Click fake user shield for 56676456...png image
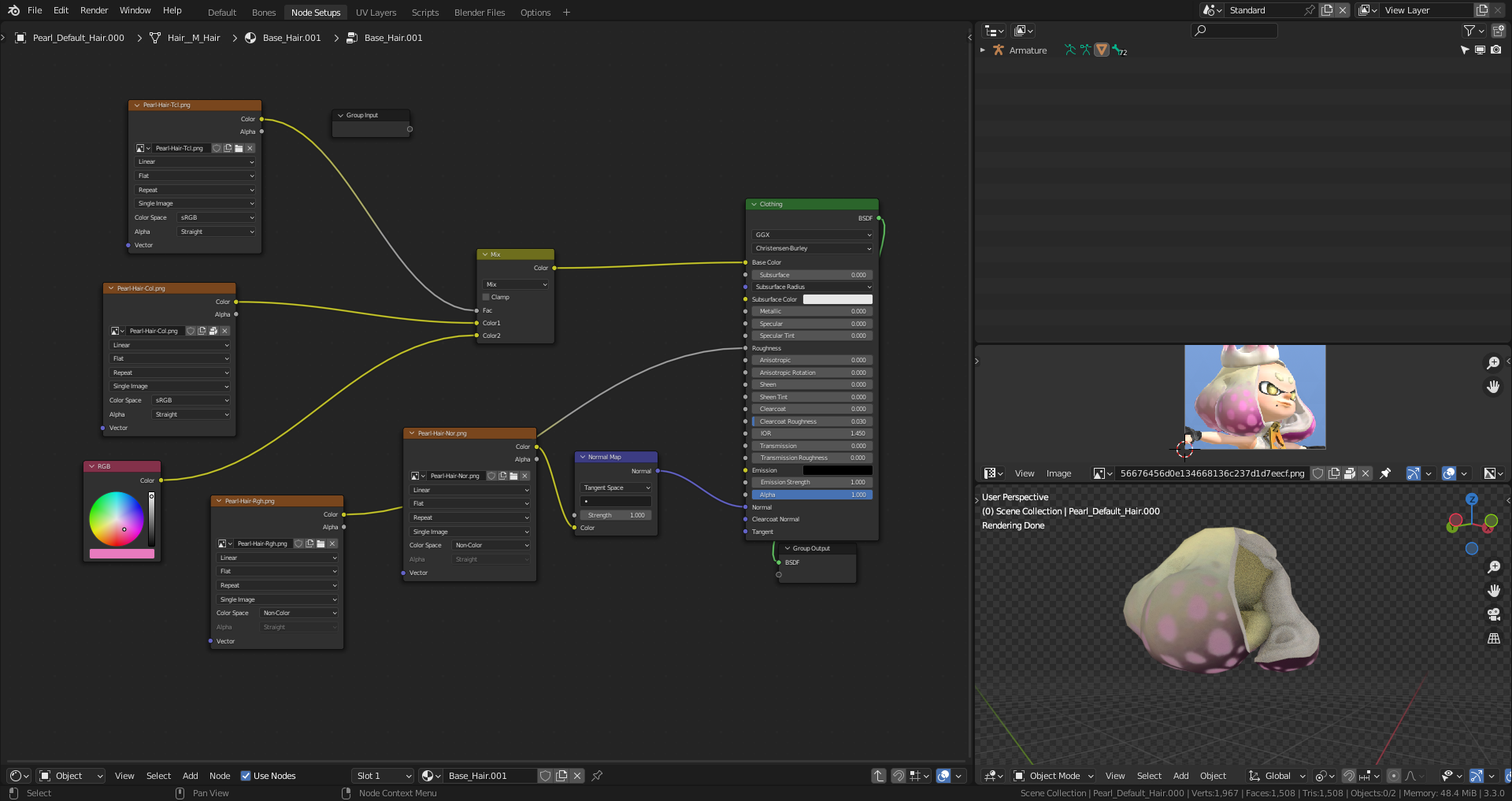1512x801 pixels. point(1317,473)
